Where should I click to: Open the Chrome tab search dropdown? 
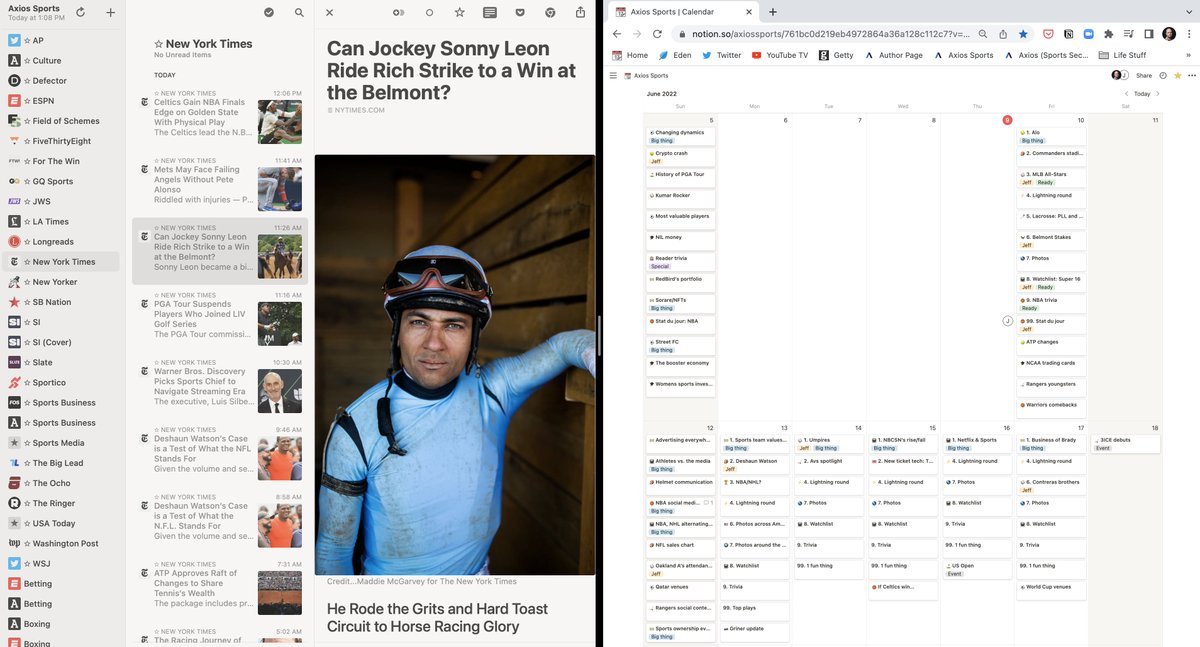click(1188, 12)
